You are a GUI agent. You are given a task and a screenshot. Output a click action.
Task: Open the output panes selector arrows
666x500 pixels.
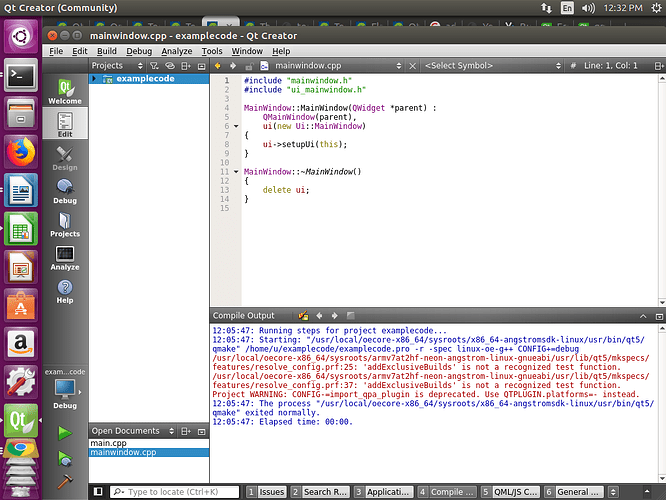coord(613,492)
